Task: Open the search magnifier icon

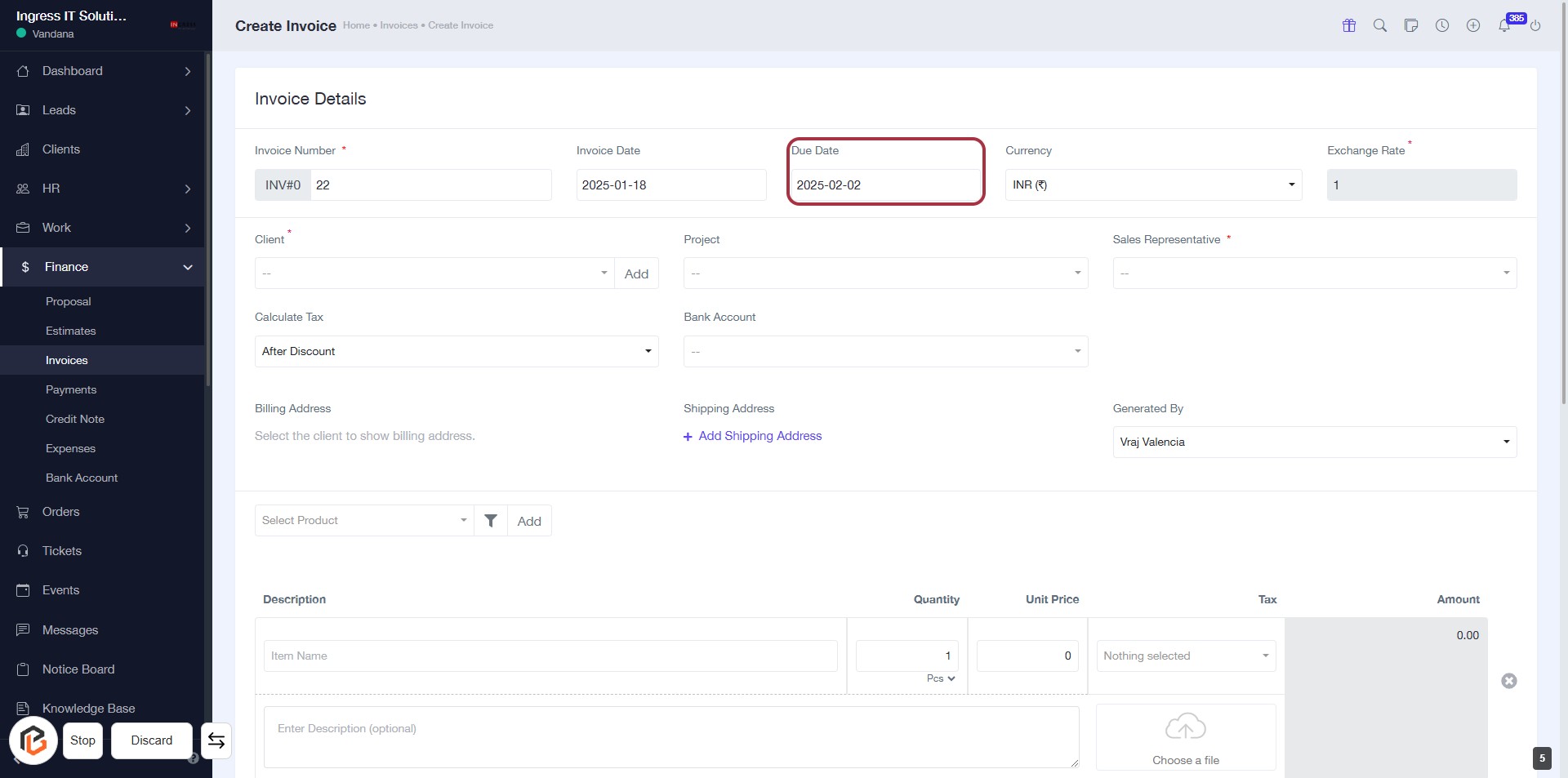Action: pyautogui.click(x=1380, y=25)
